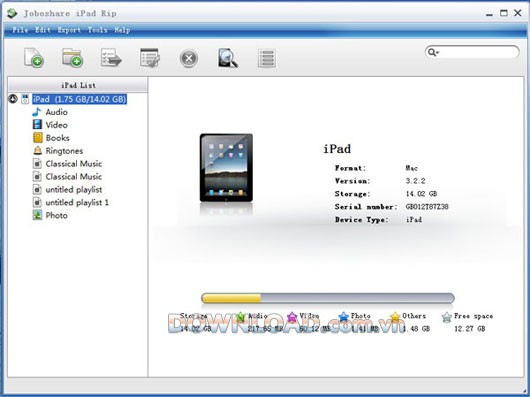Click the version value 3.2.2
The width and height of the screenshot is (530, 397).
pyautogui.click(x=415, y=181)
